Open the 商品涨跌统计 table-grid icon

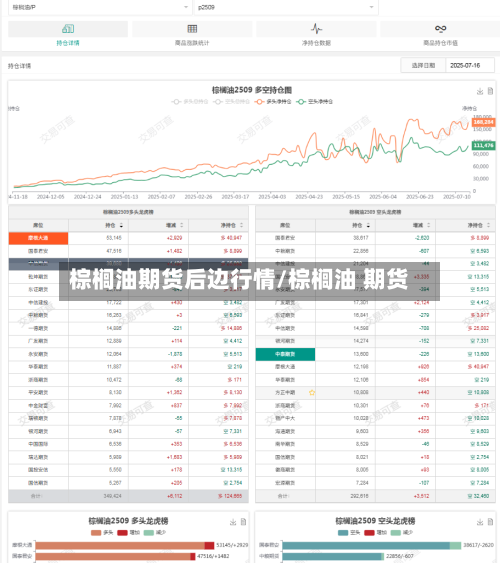(x=192, y=28)
